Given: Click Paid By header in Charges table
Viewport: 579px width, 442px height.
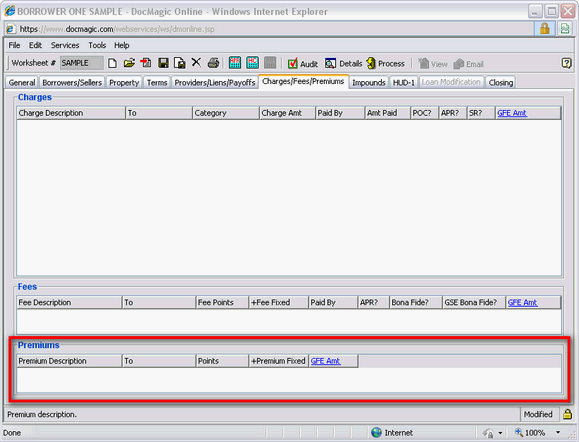Looking at the screenshot, I should pos(340,113).
